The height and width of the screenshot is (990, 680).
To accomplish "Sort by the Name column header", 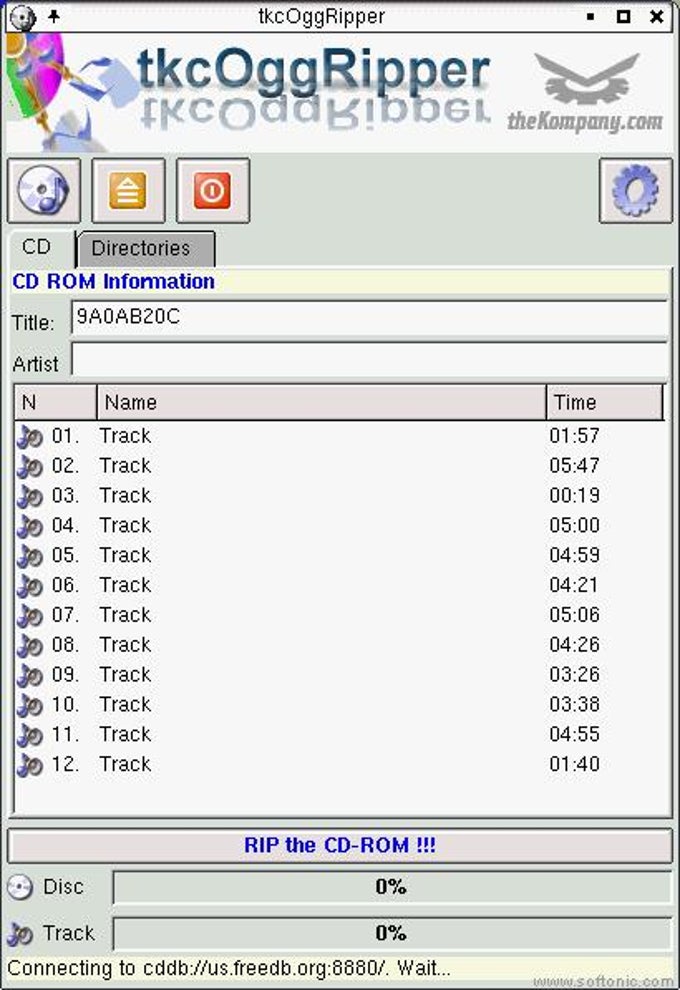I will [x=321, y=402].
